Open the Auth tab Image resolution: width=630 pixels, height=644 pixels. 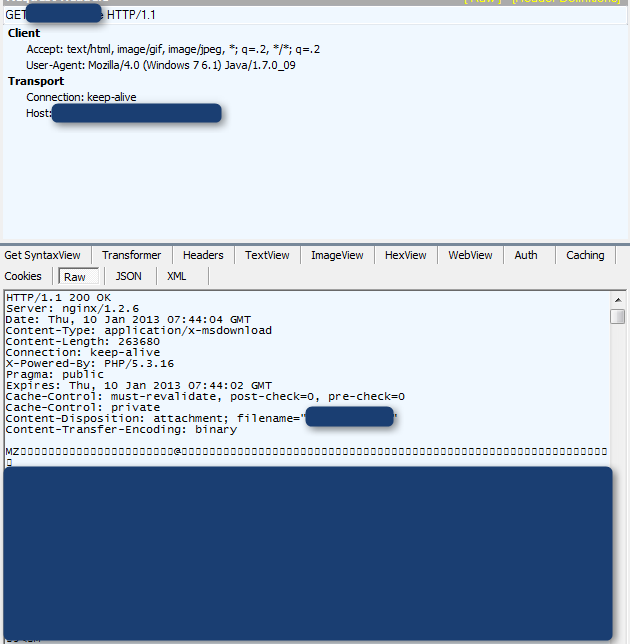(526, 255)
